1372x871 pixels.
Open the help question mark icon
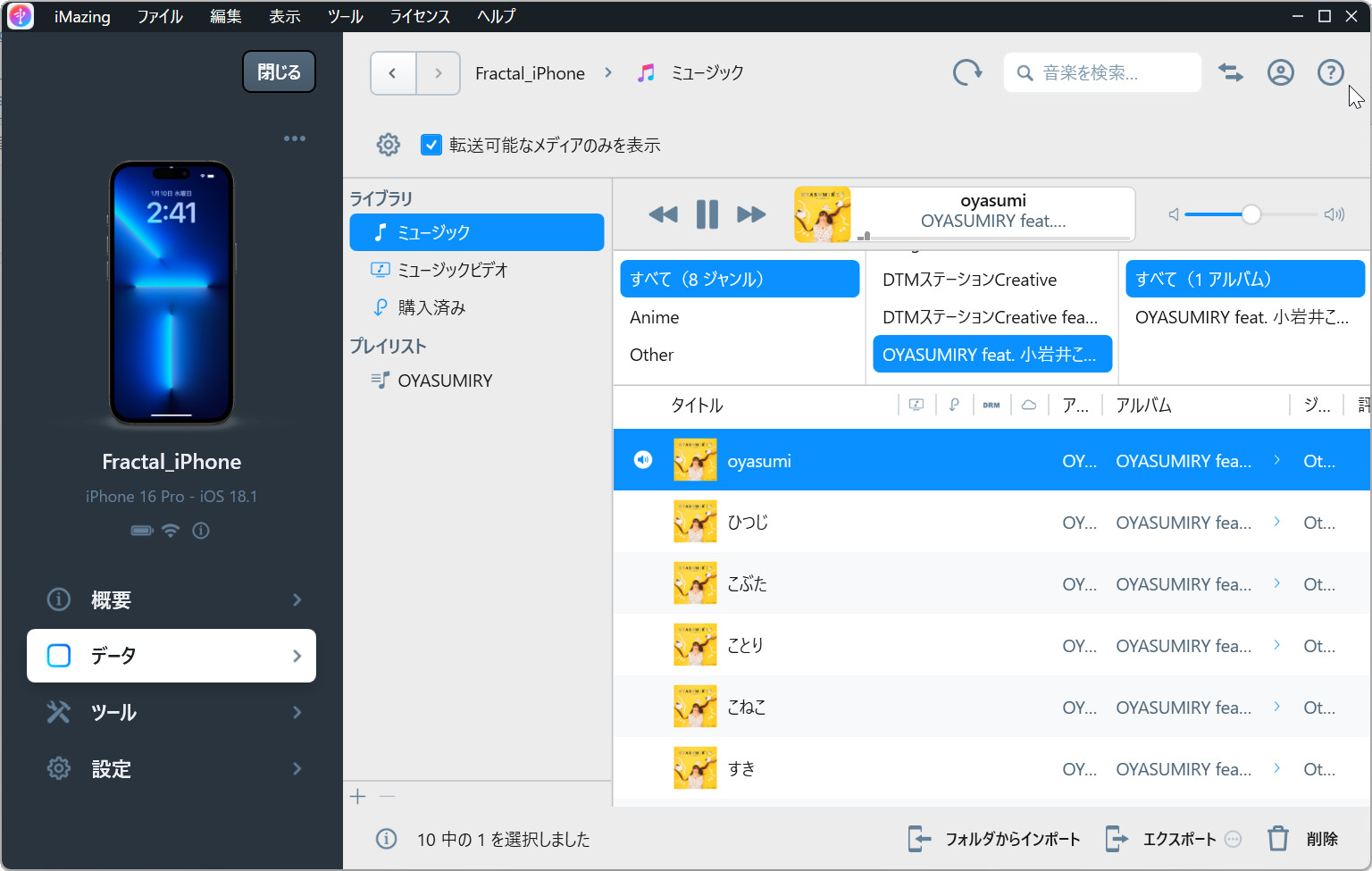[1331, 72]
